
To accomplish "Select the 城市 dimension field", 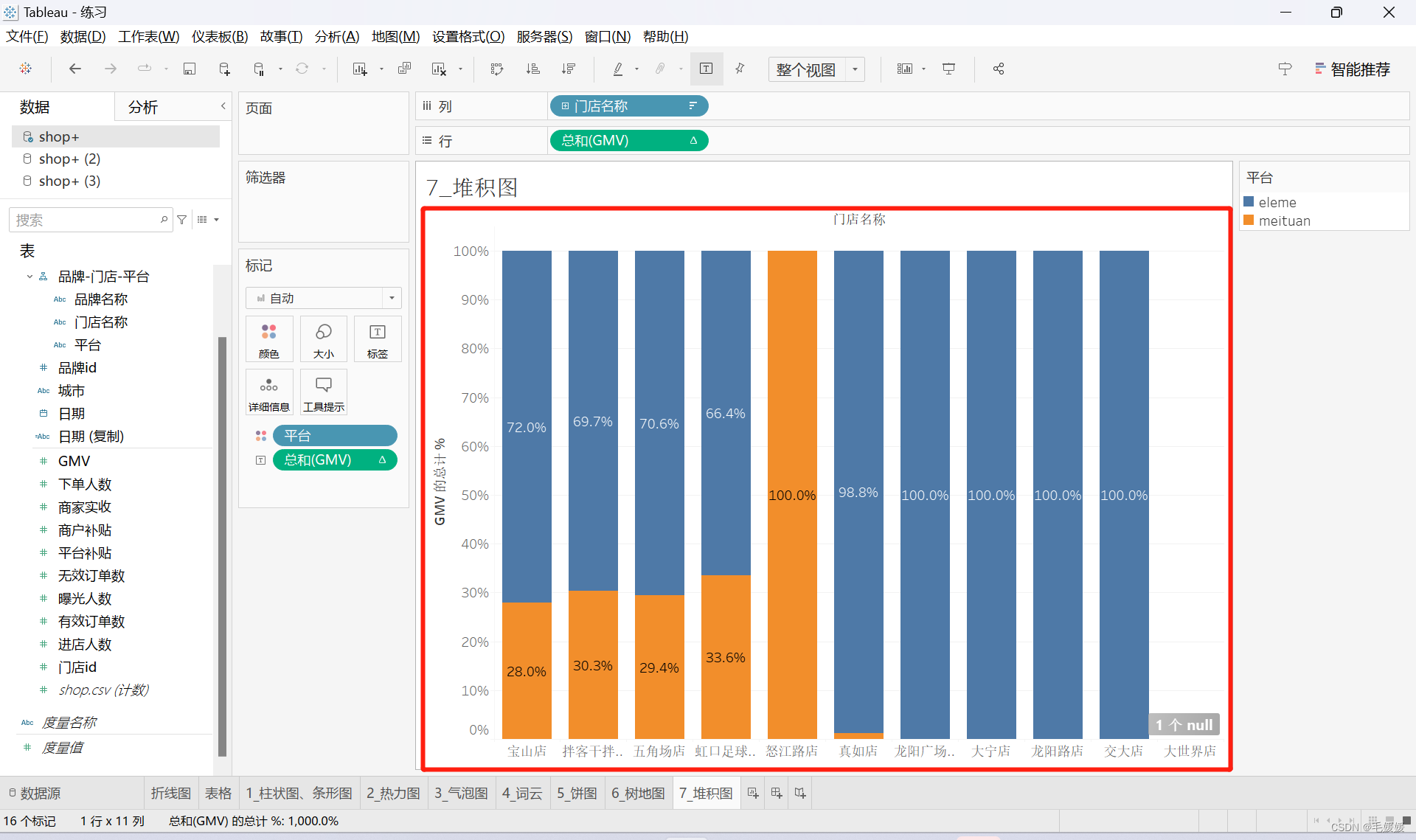I will (x=72, y=391).
